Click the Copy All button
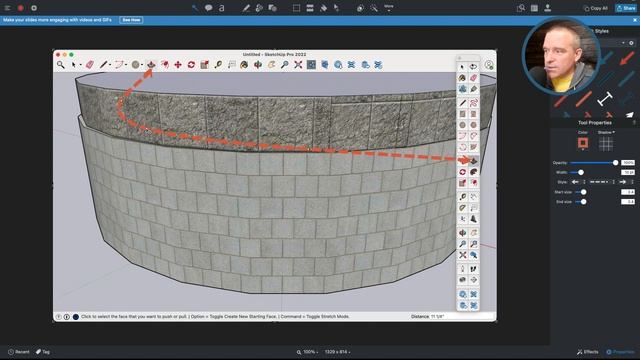Viewport: 640px width, 360px height. coord(596,8)
